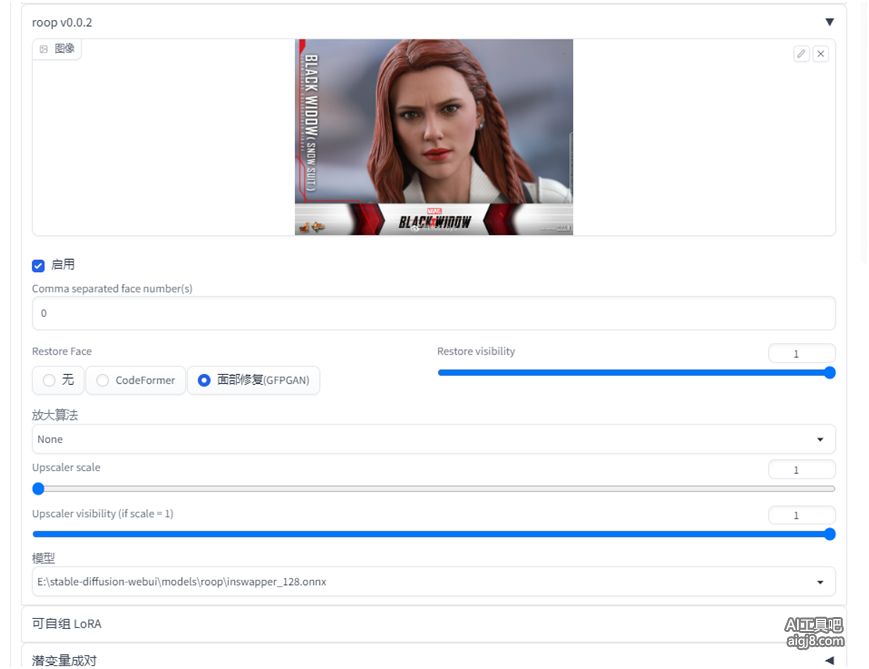
Task: Expand the 潜变量成对 section arrow
Action: click(x=829, y=660)
